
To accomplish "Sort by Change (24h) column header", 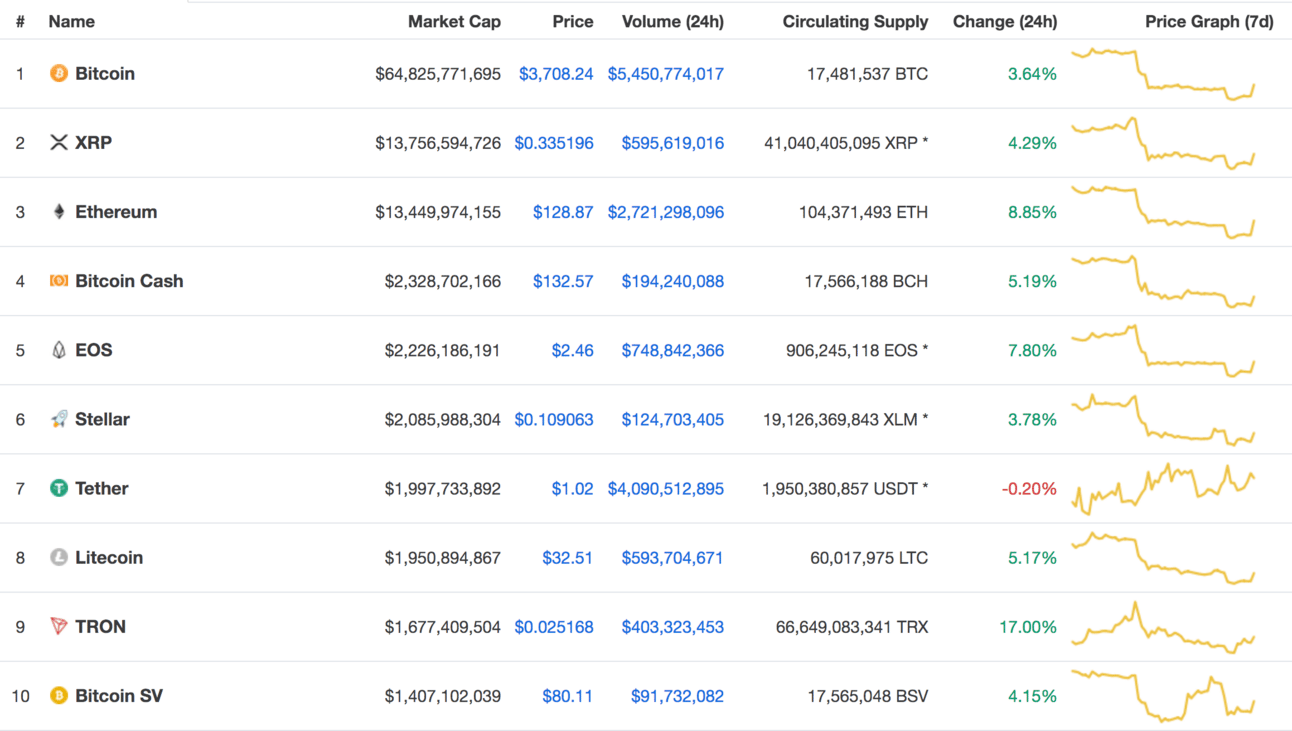I will (x=1005, y=21).
